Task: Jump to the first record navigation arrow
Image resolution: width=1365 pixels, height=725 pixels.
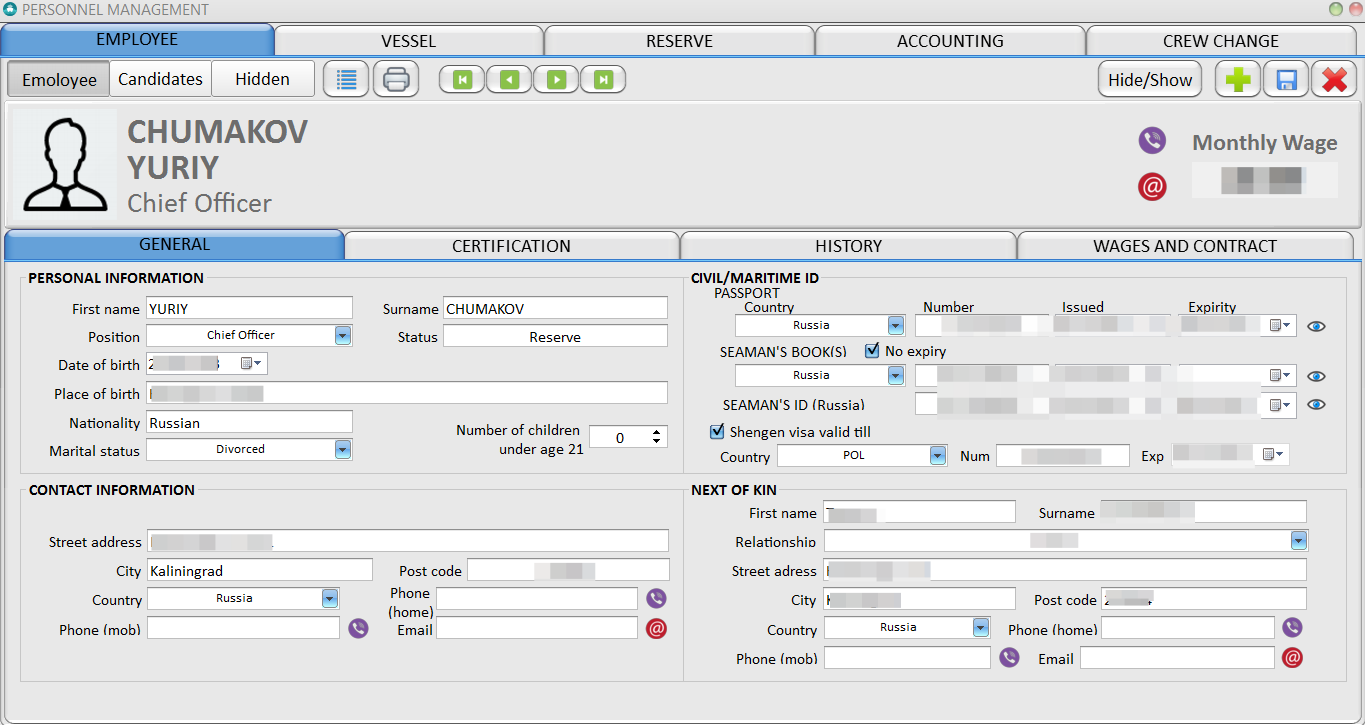Action: tap(462, 79)
